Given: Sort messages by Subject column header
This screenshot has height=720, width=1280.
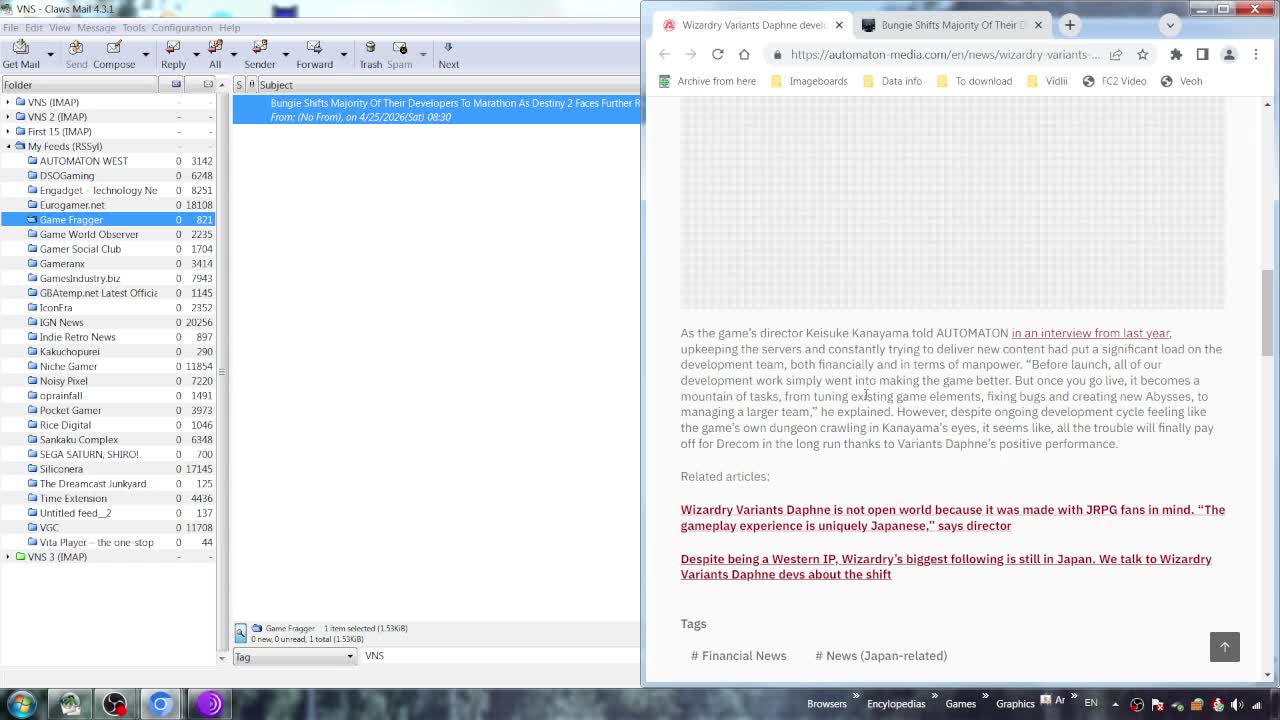Looking at the screenshot, I should tap(450, 85).
